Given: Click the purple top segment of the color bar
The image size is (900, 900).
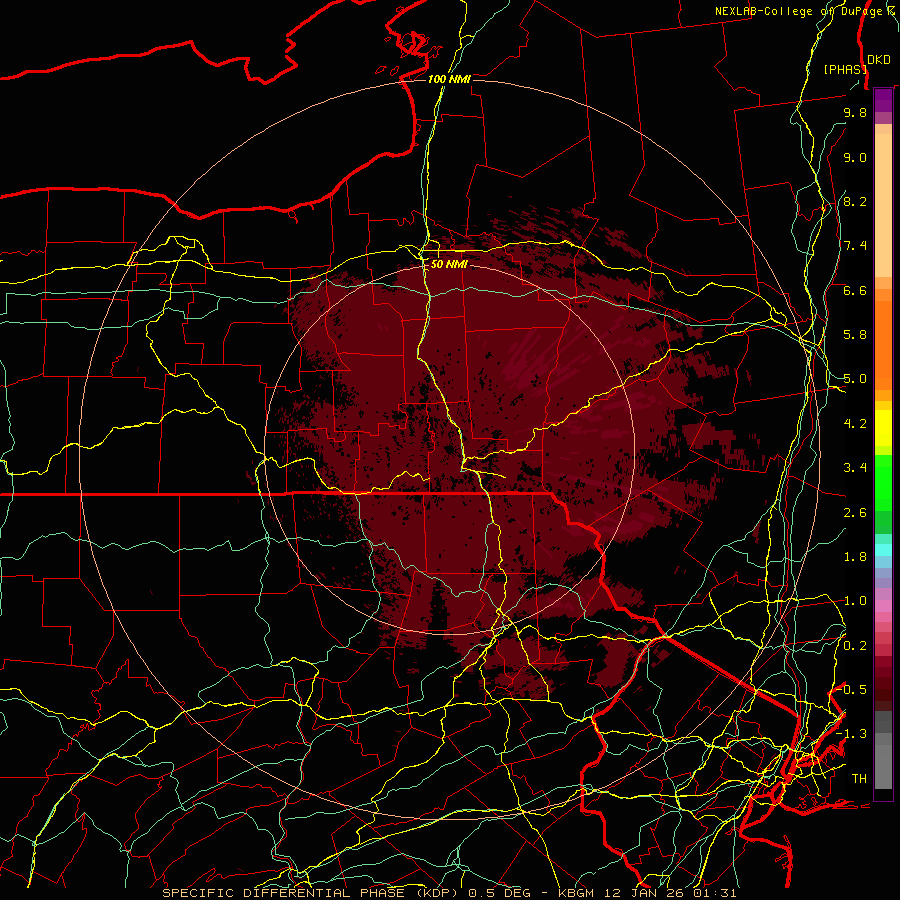Looking at the screenshot, I should pyautogui.click(x=883, y=100).
